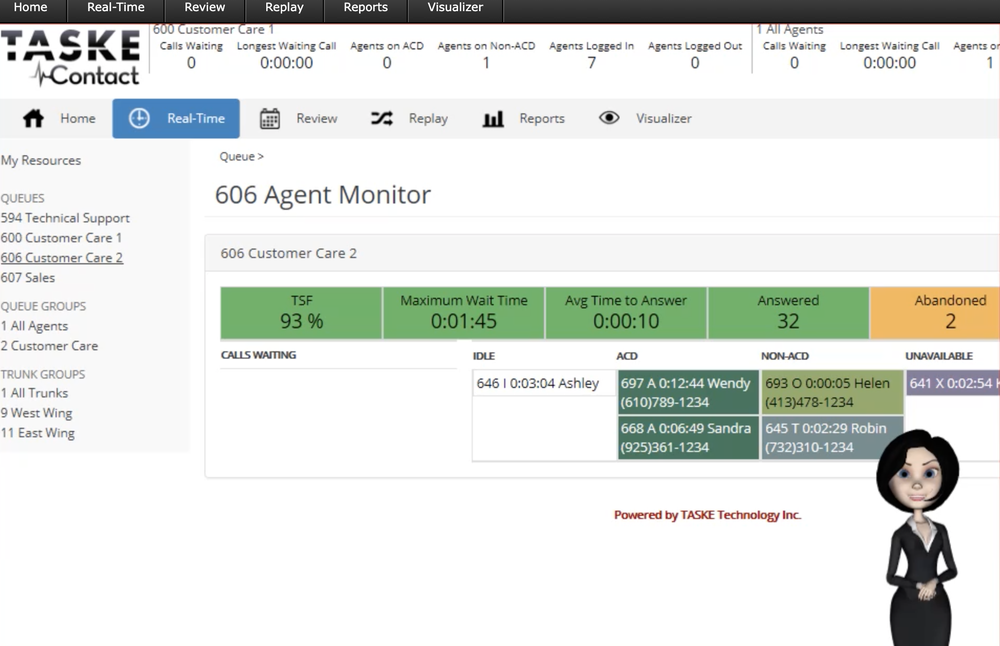Click the eye icon beside Visualizer
This screenshot has width=1000, height=646.
coord(609,117)
